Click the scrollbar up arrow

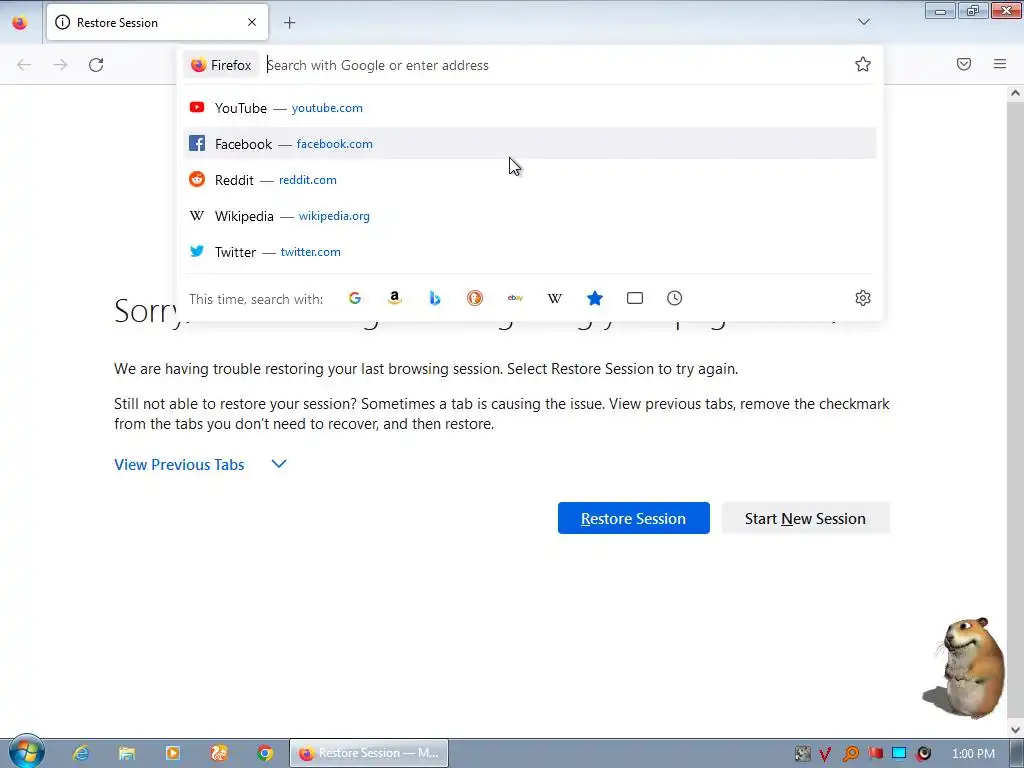pos(1015,93)
